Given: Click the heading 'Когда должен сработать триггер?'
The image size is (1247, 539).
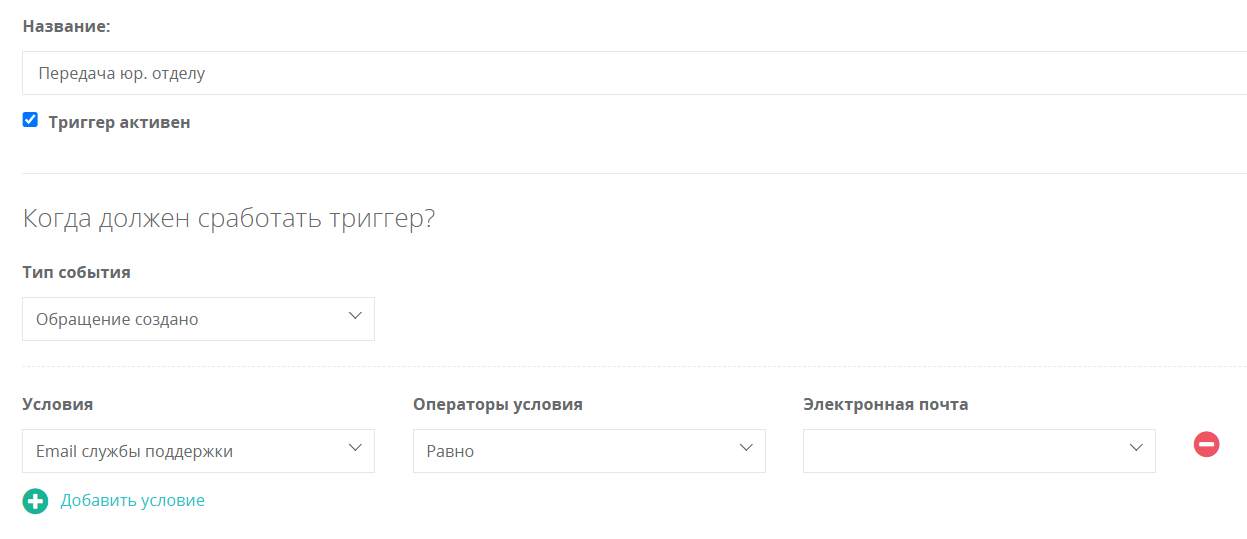Looking at the screenshot, I should 229,219.
